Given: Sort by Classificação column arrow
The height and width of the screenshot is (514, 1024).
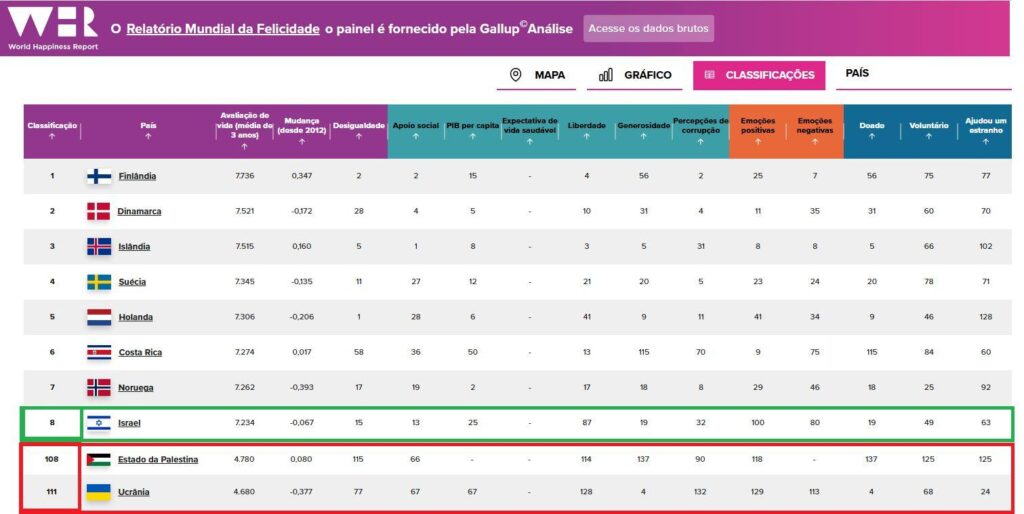Looking at the screenshot, I should pos(51,138).
